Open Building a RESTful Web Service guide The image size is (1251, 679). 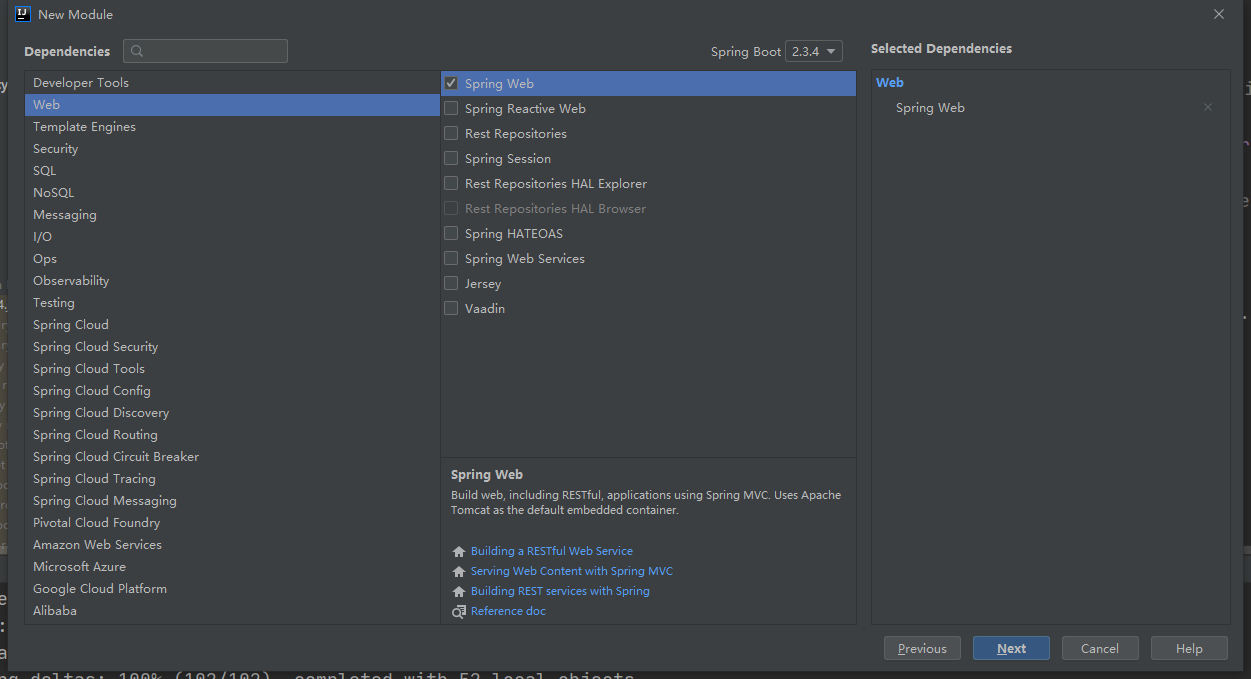point(552,551)
